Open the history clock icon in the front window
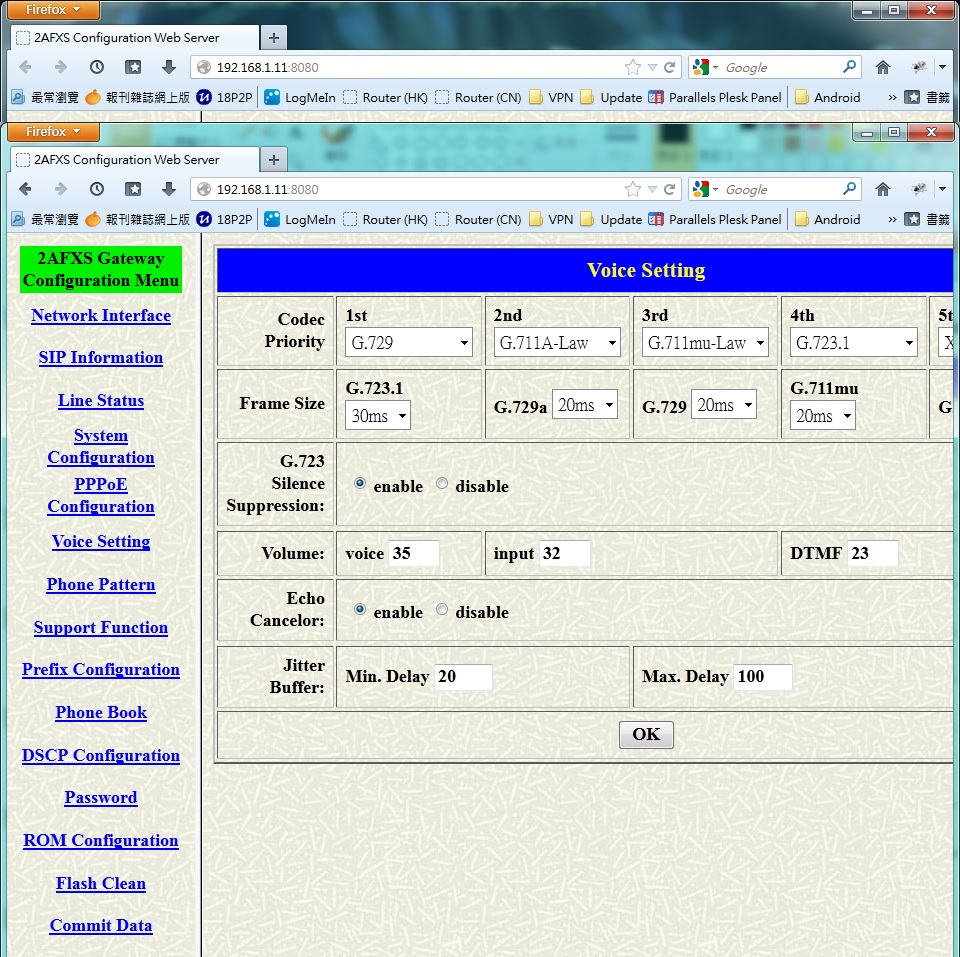 tap(97, 189)
